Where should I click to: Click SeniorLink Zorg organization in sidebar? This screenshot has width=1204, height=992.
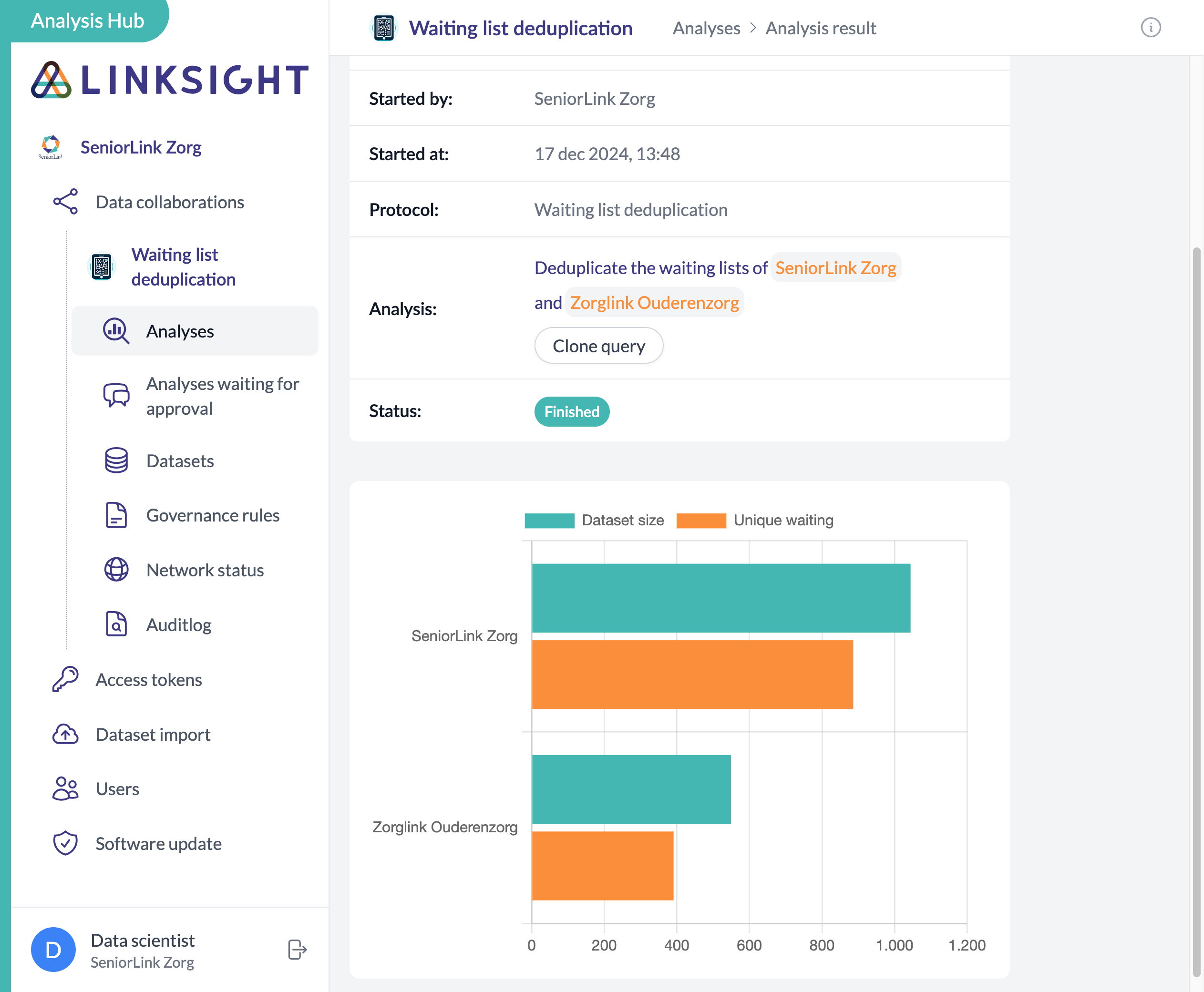click(x=141, y=147)
